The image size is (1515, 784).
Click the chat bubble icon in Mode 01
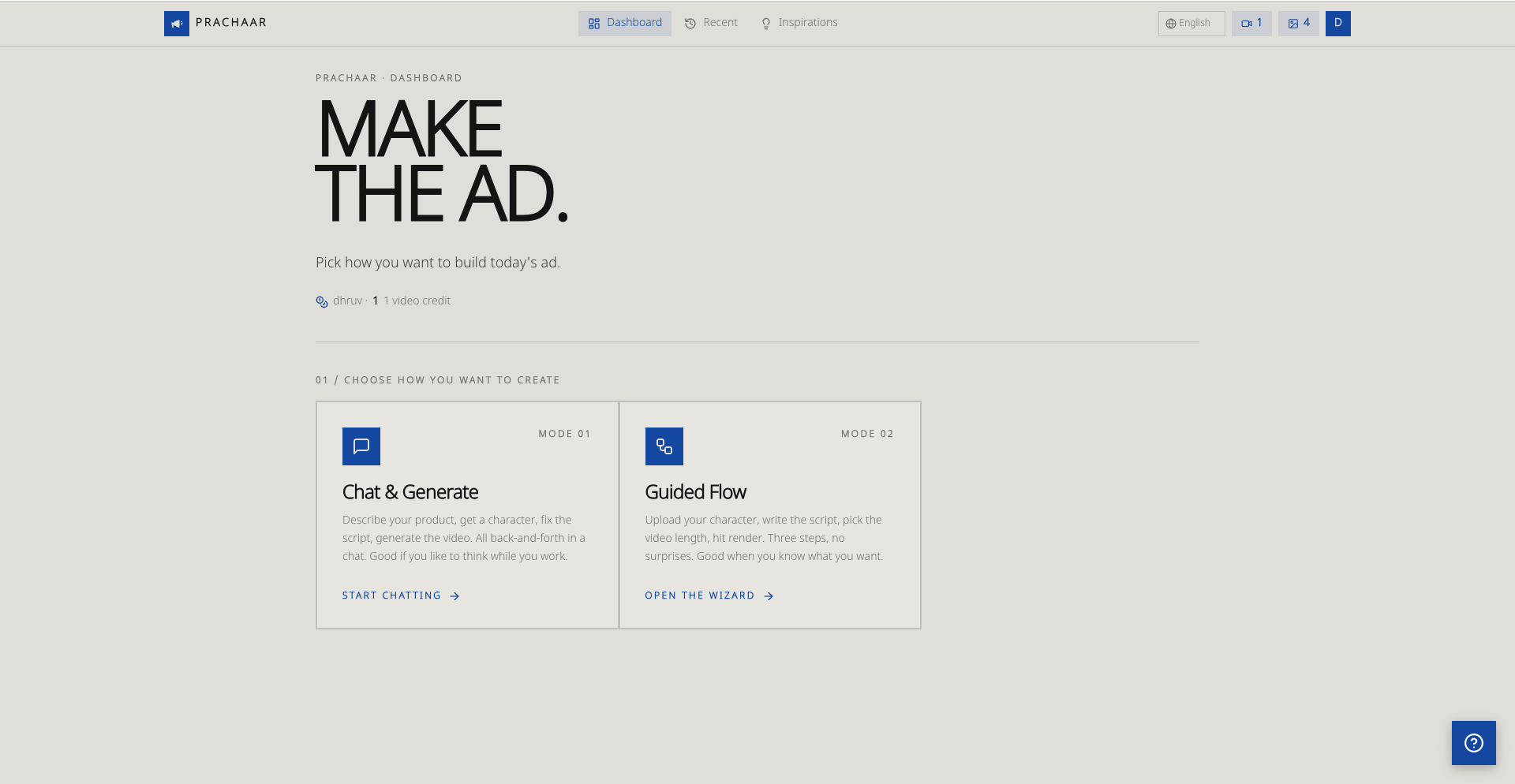pos(361,446)
